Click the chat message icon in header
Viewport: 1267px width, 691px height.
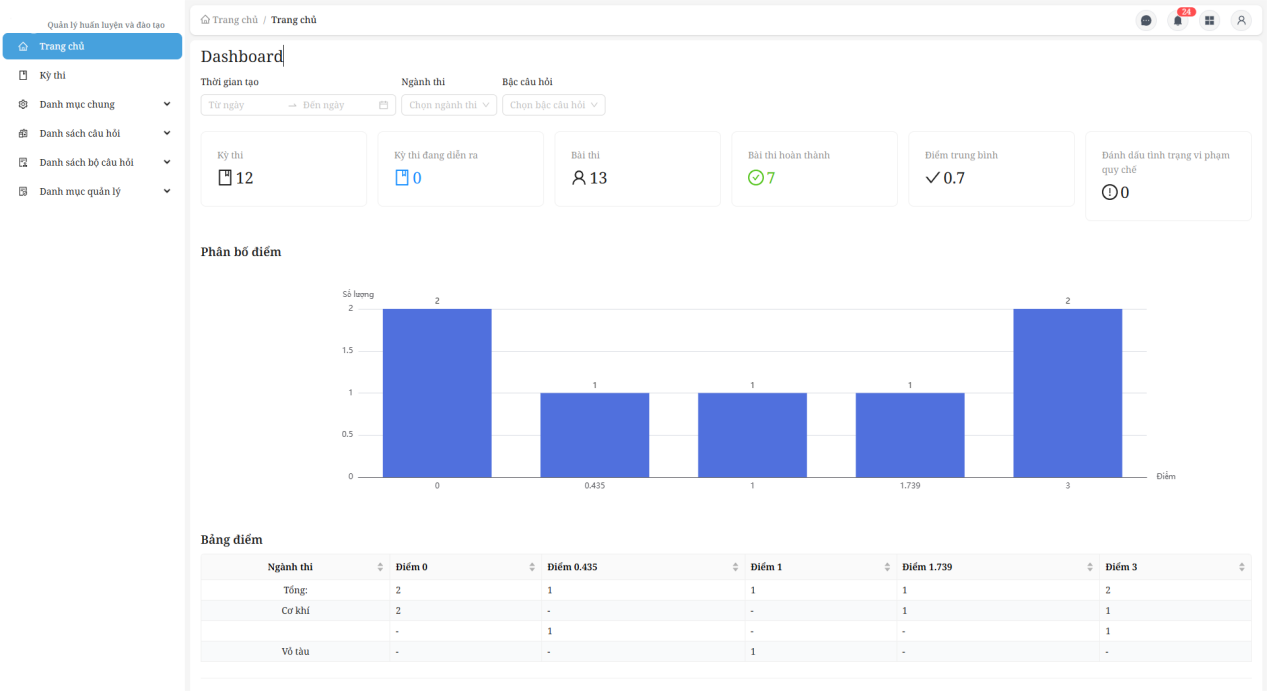coord(1146,20)
